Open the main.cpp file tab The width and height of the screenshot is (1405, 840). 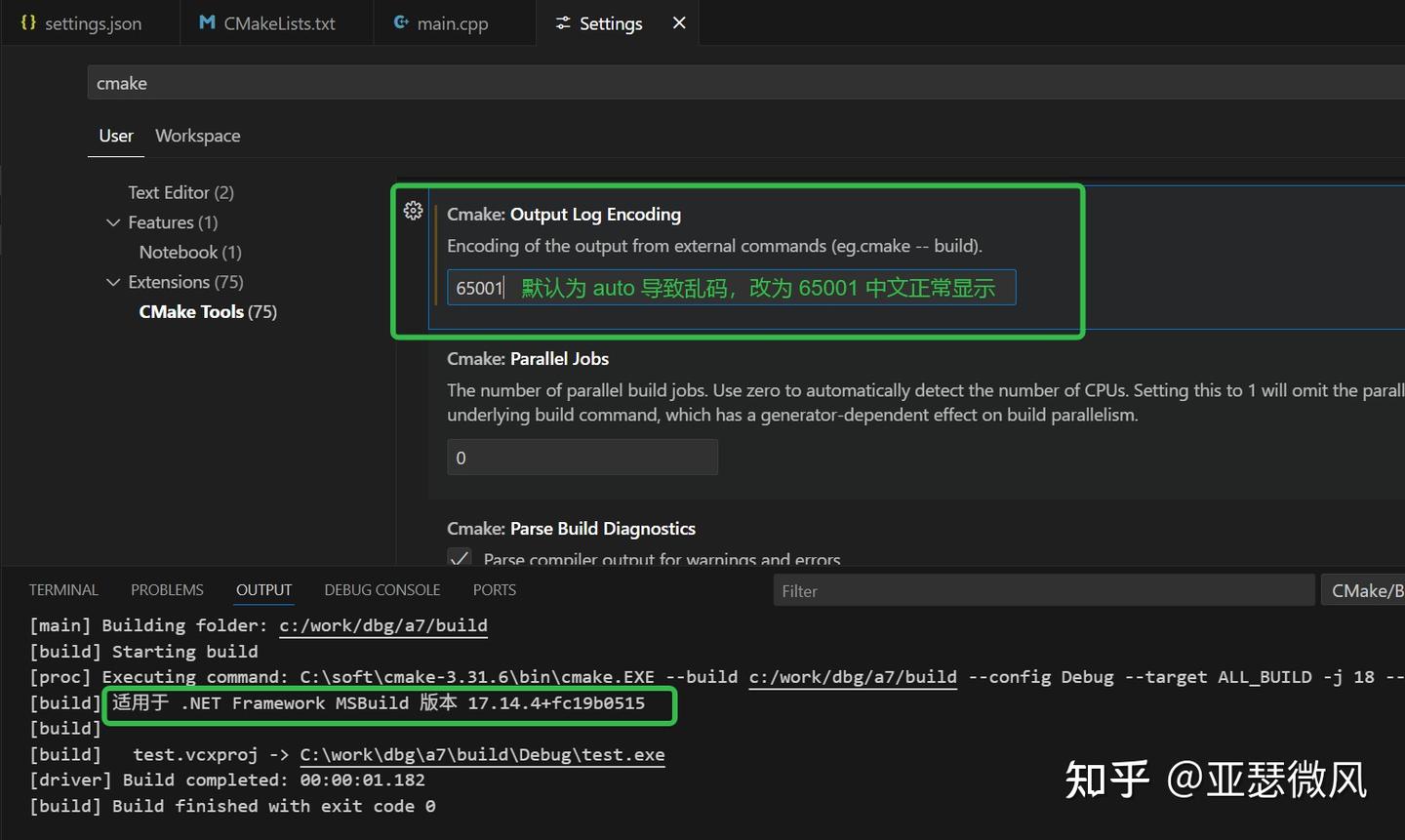point(454,22)
